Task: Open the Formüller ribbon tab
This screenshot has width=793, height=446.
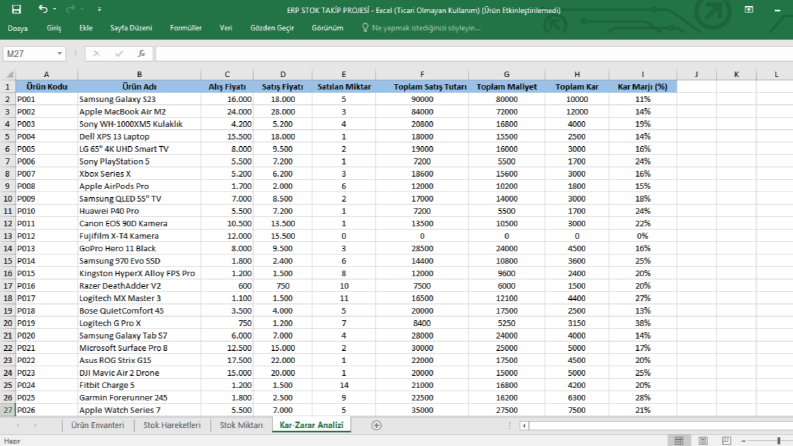Action: click(x=186, y=28)
